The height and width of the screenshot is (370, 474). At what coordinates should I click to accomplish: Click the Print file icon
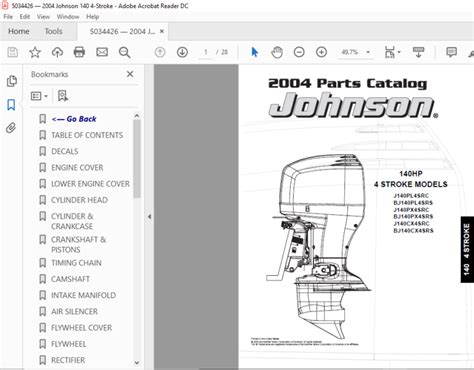click(x=79, y=52)
